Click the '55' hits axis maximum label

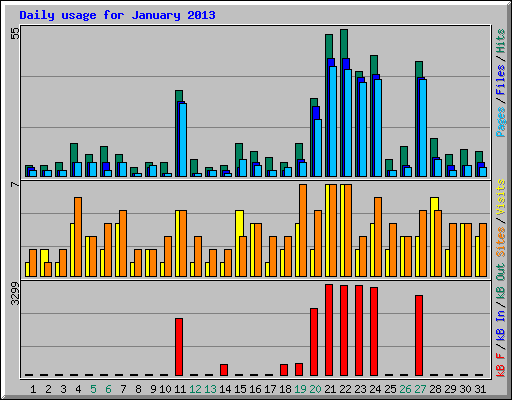(15, 33)
